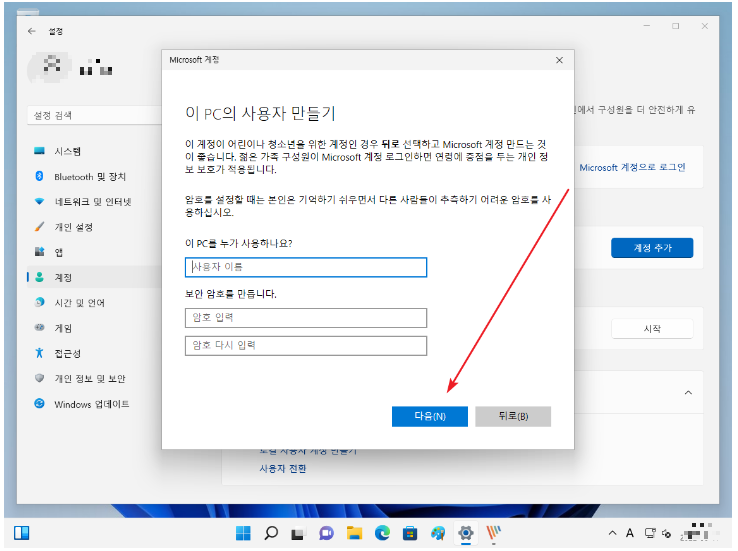This screenshot has height=551, width=738.
Task: Focus the 사용자 이름 input field
Action: [306, 267]
